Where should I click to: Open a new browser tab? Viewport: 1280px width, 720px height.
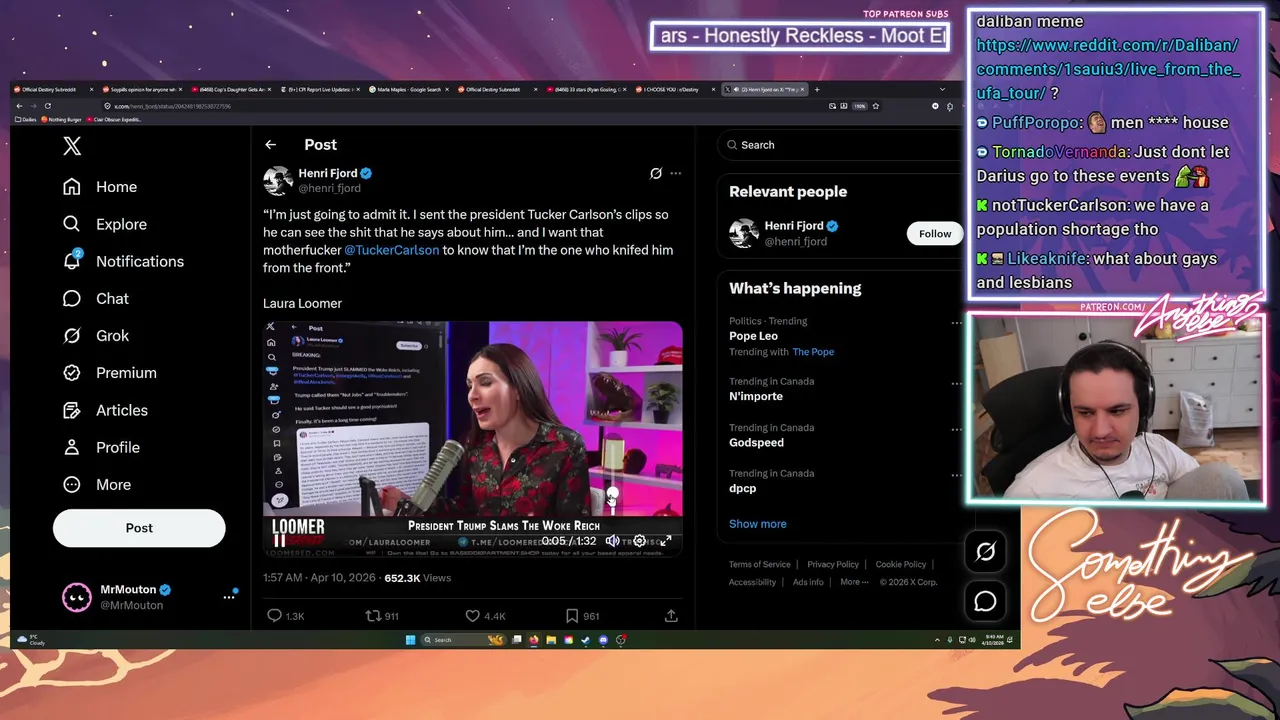tap(817, 89)
